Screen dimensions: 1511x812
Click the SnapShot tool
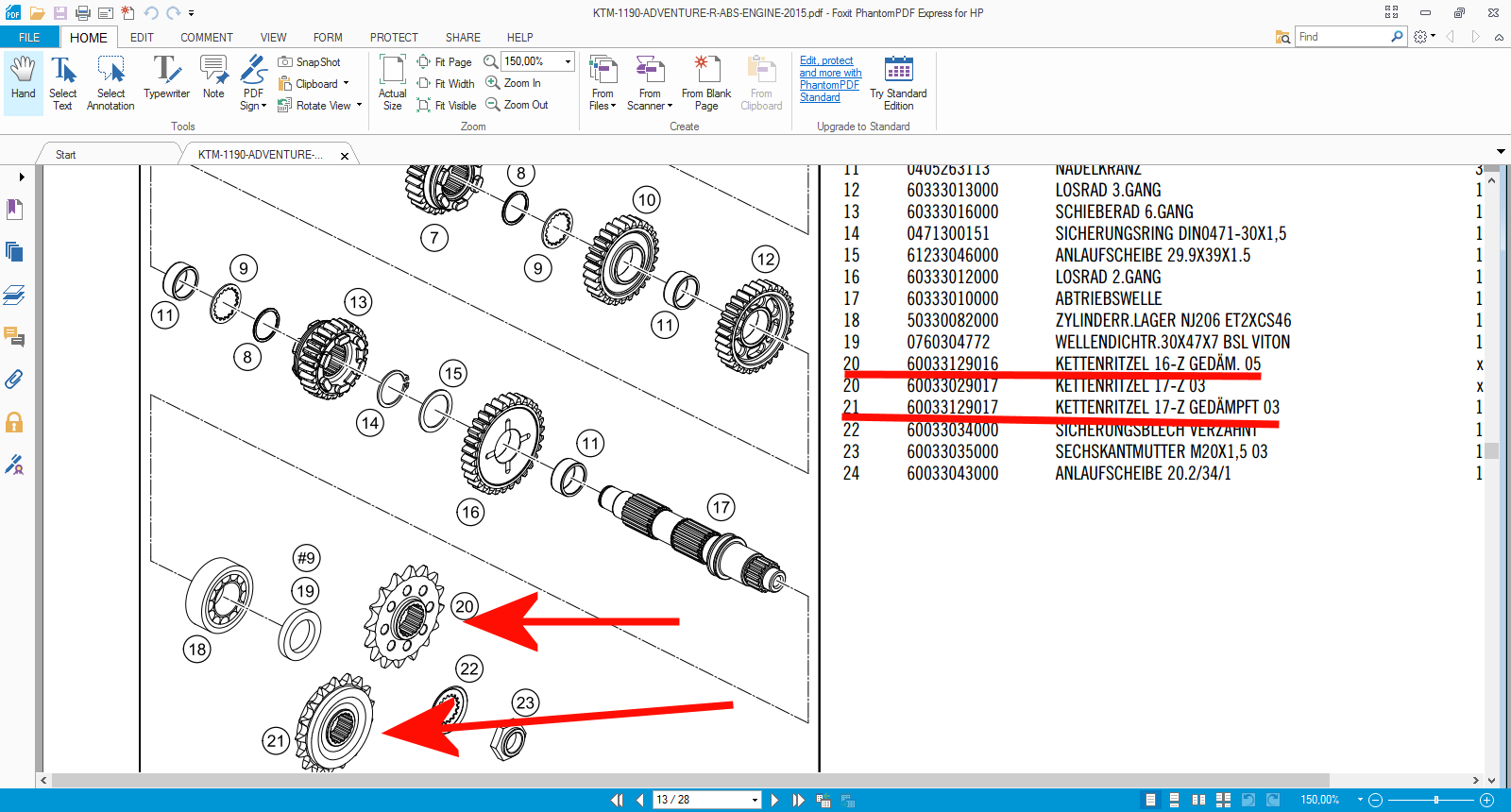(310, 62)
